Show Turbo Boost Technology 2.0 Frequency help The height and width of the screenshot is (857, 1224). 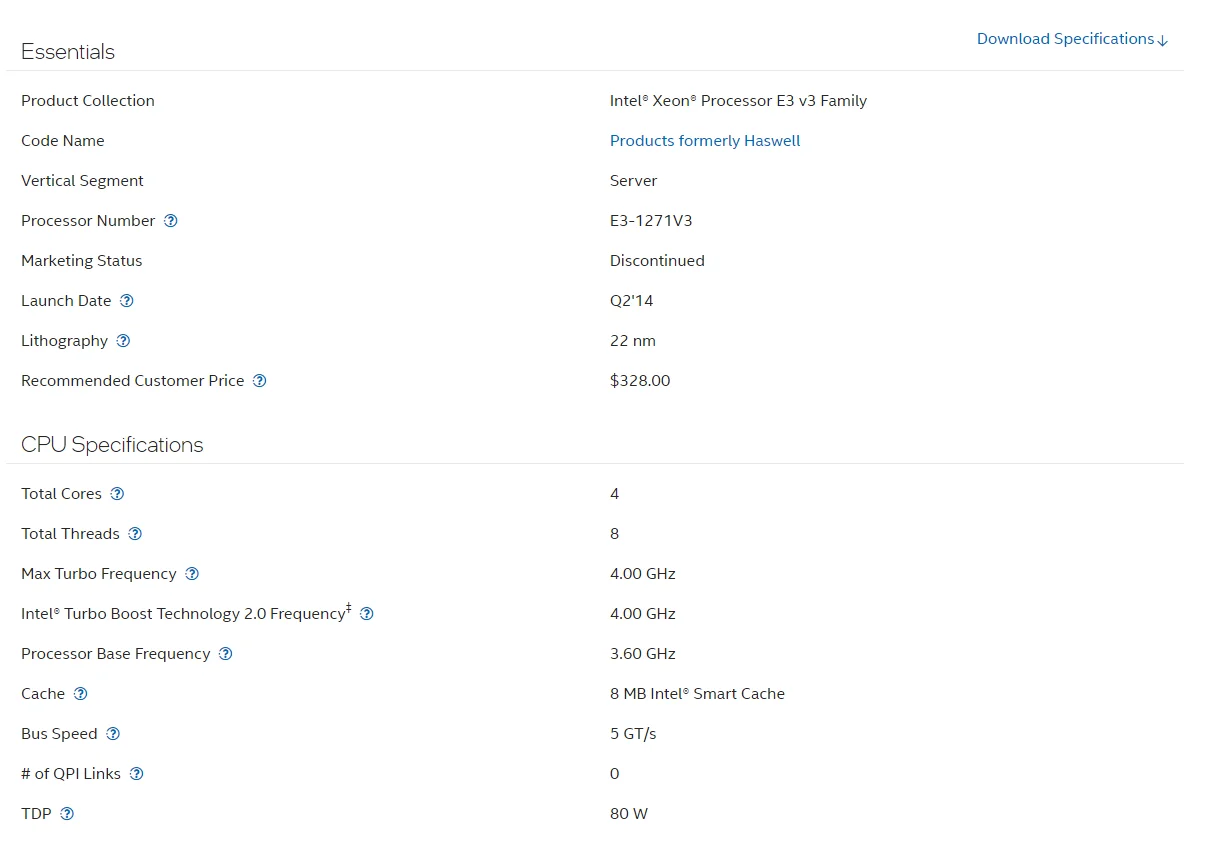[x=367, y=614]
